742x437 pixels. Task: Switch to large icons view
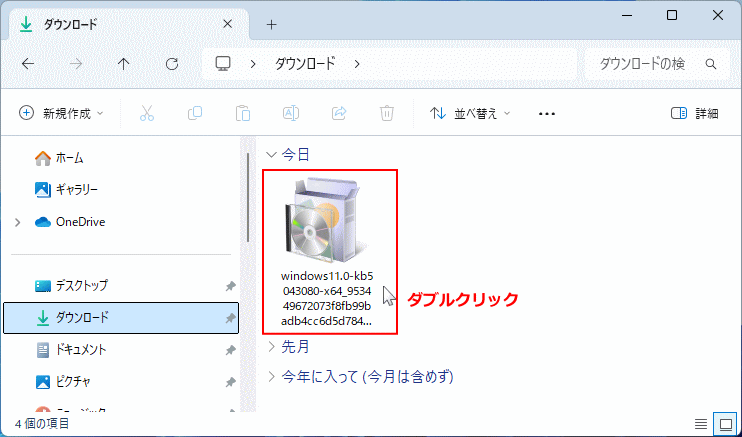point(726,423)
